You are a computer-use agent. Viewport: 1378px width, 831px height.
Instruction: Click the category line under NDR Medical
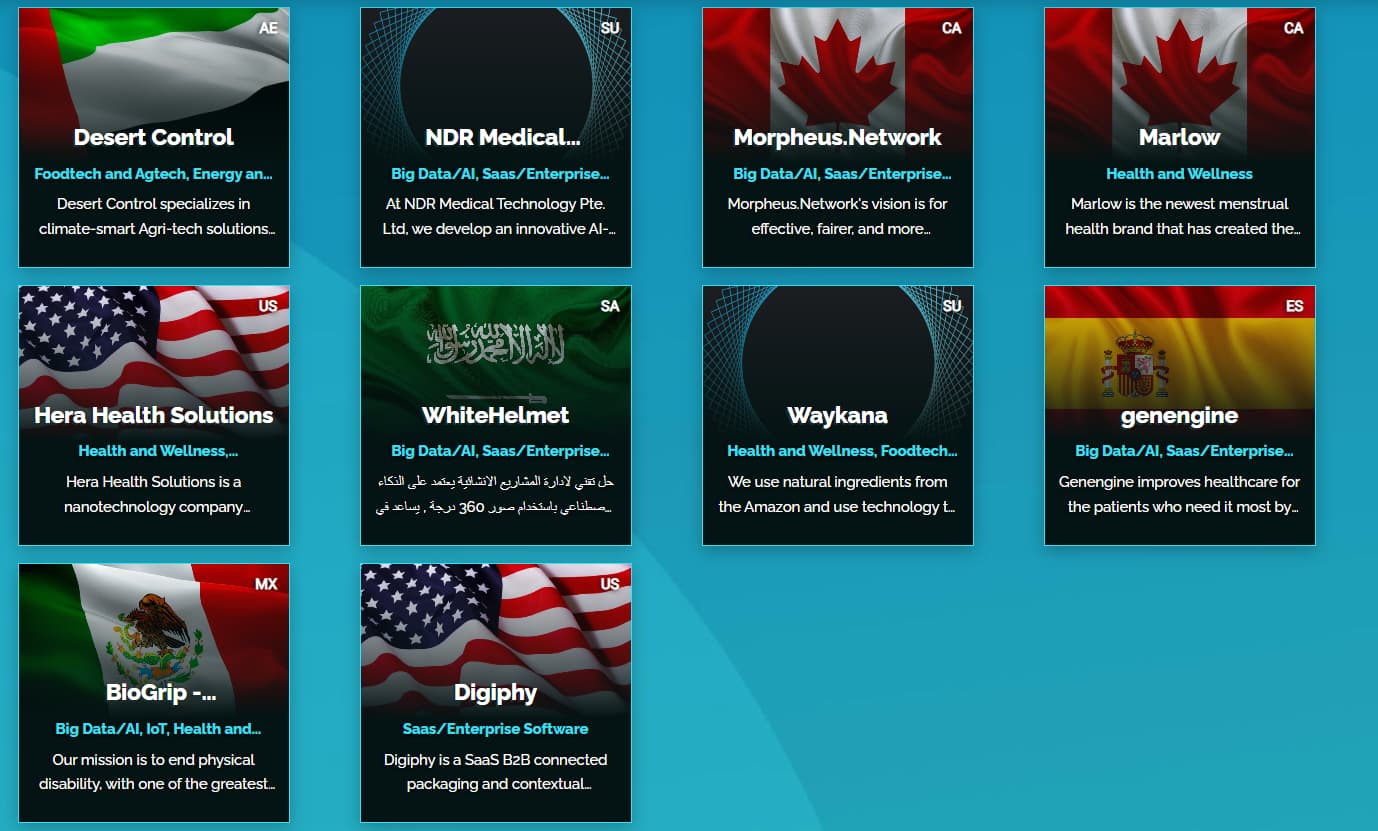(500, 174)
